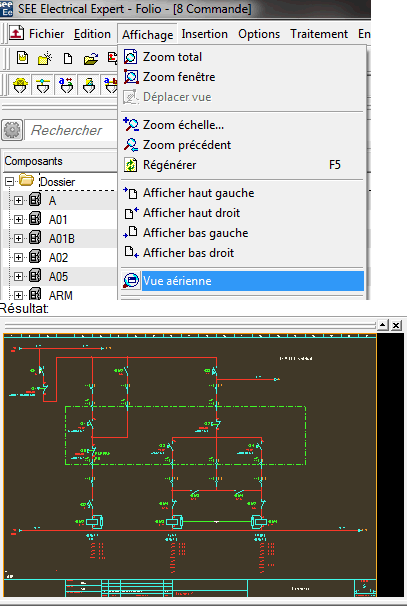The width and height of the screenshot is (407, 607).
Task: Click the yellow helmet filter icon
Action: point(20,85)
